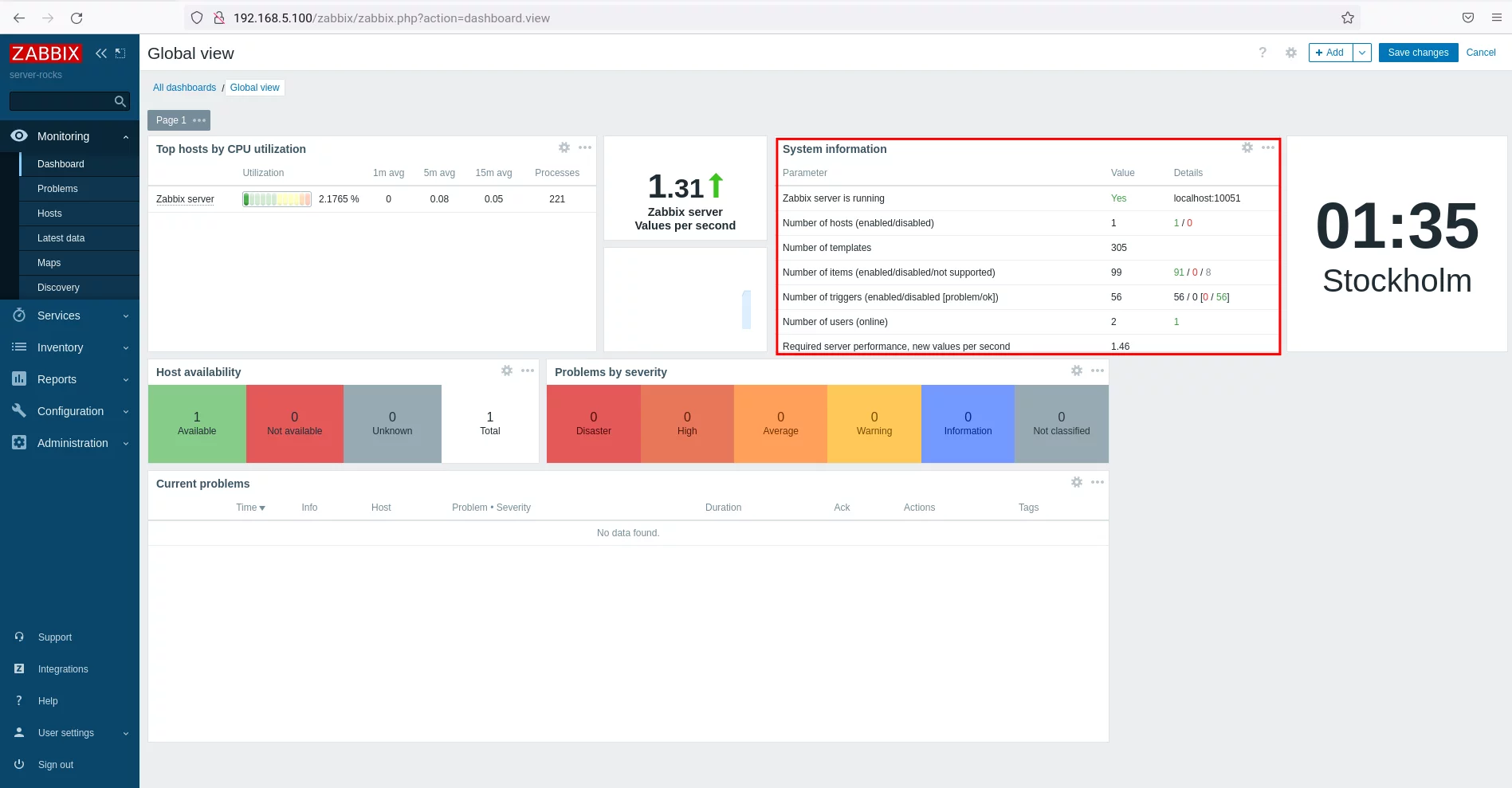Open the Problems menu item
Viewport: 1512px width, 788px height.
[80, 189]
